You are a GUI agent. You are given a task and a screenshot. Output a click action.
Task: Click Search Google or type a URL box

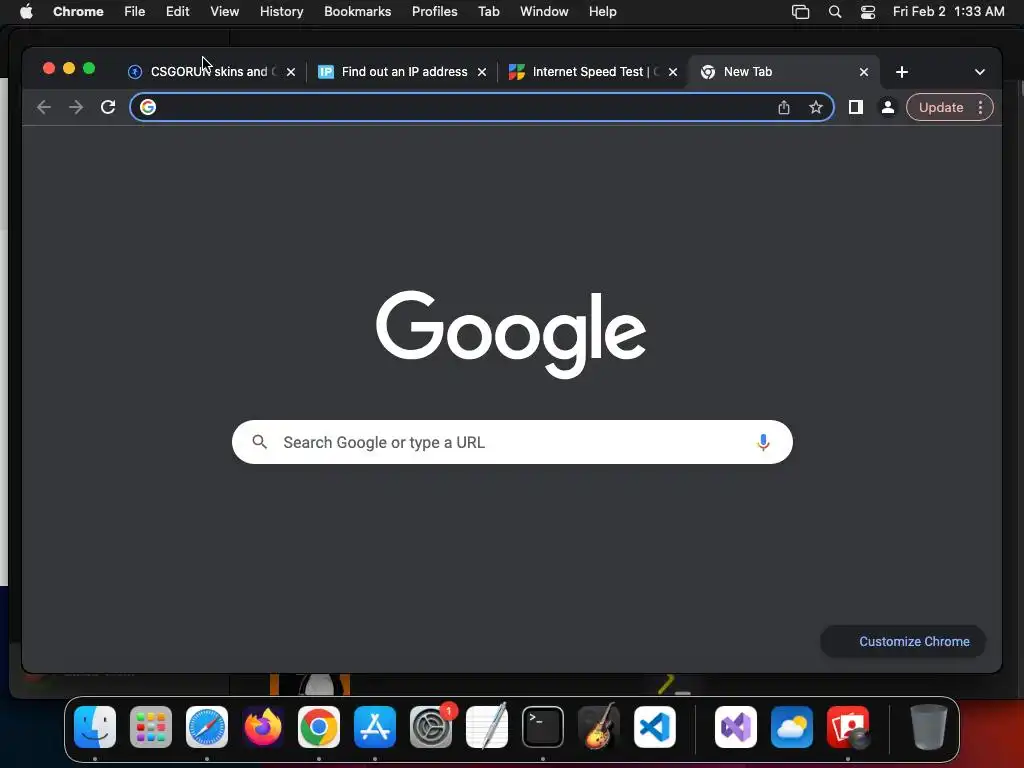(512, 442)
